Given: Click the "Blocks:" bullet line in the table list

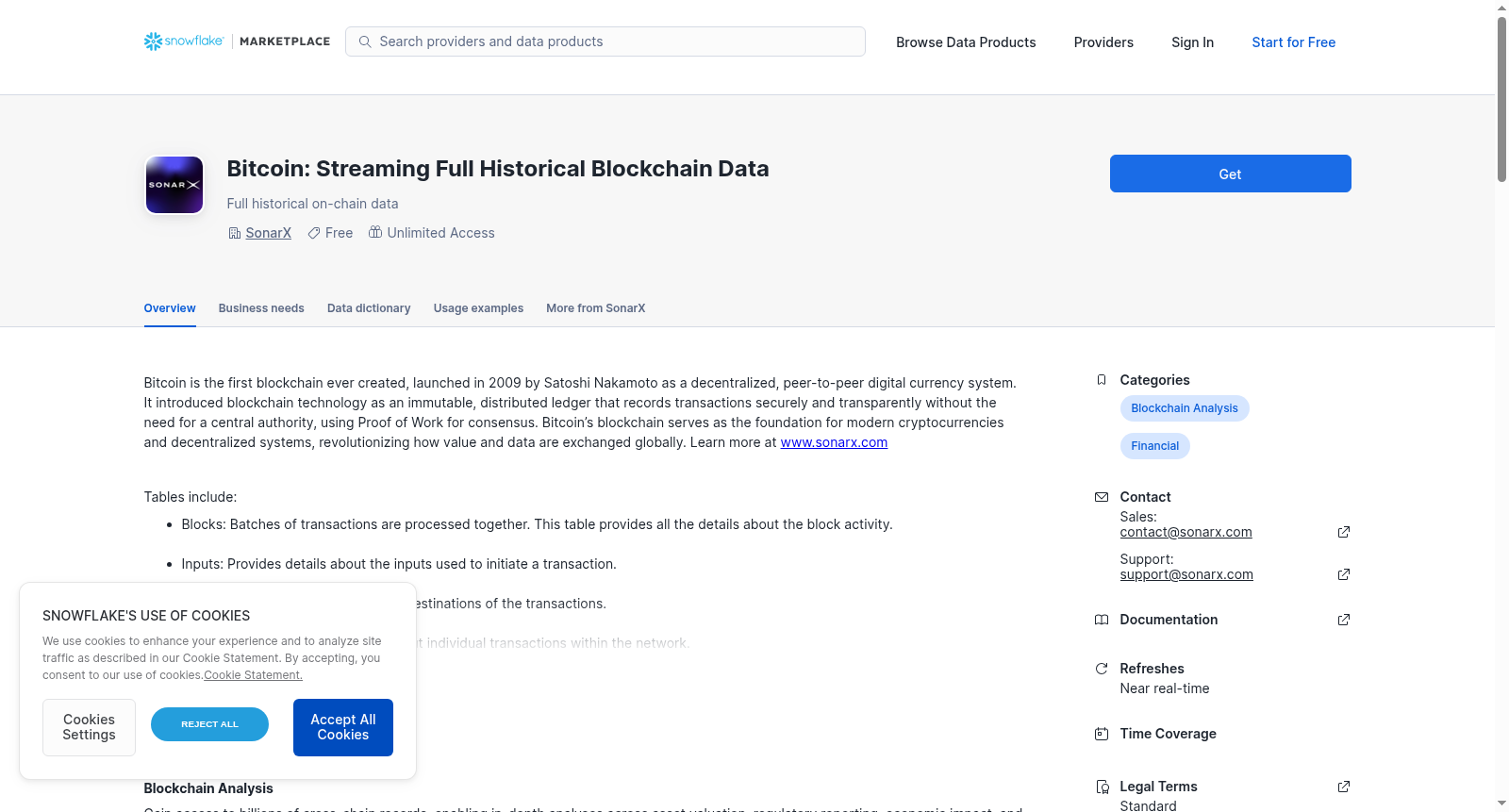Looking at the screenshot, I should pos(537,524).
